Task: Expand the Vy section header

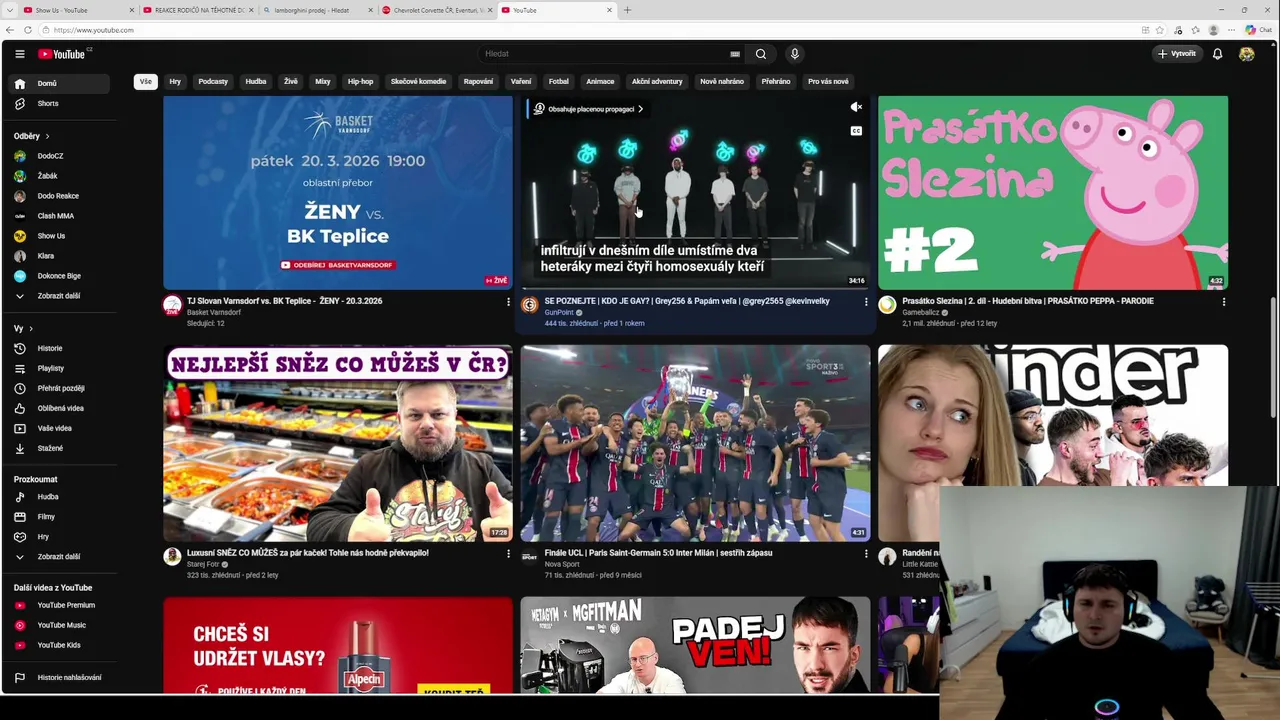Action: point(24,328)
